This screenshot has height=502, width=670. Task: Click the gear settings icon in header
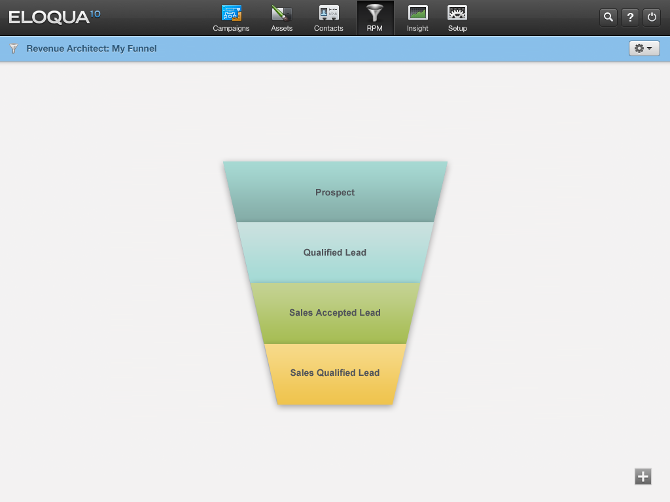point(639,48)
